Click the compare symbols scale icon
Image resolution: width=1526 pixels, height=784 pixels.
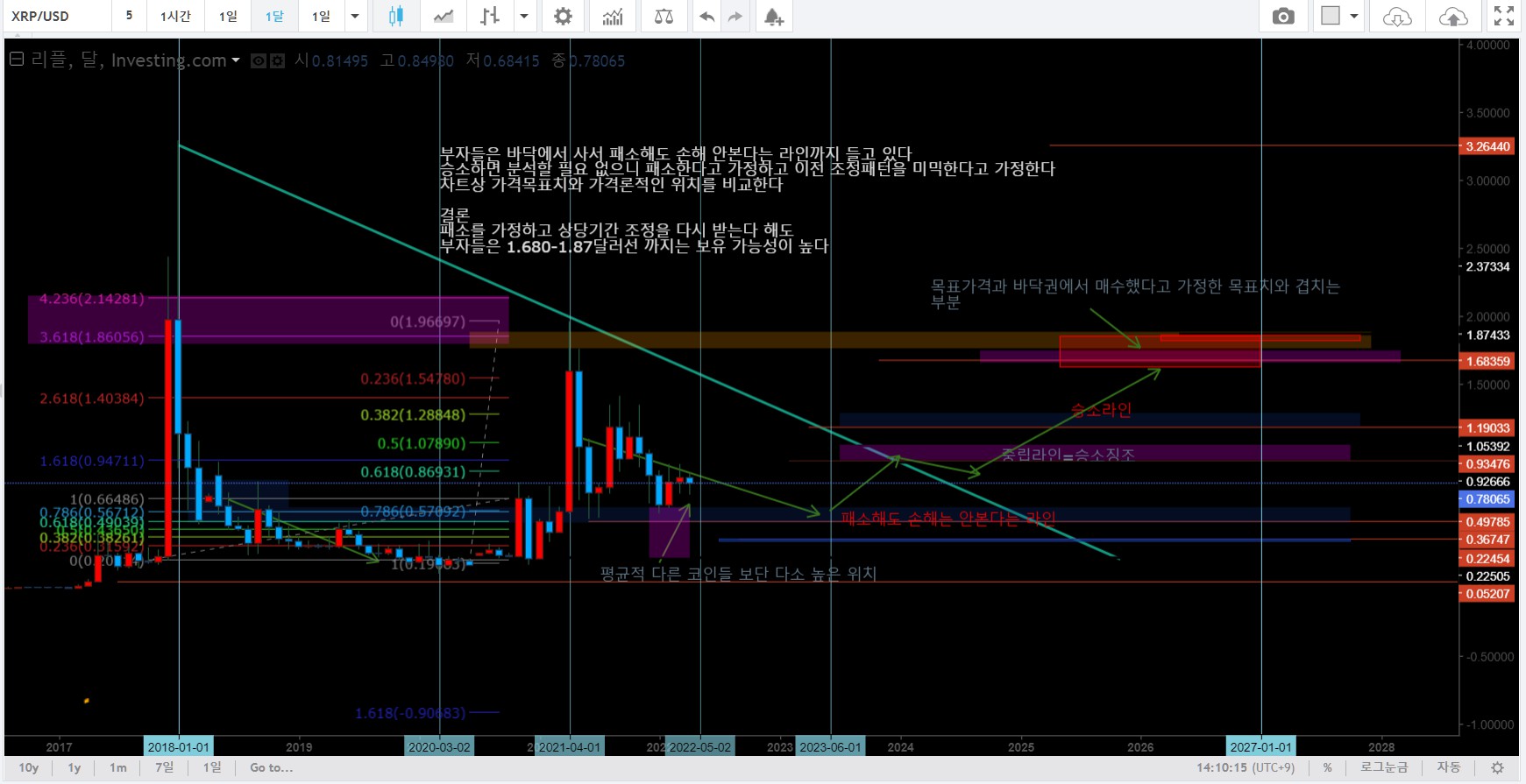click(664, 16)
